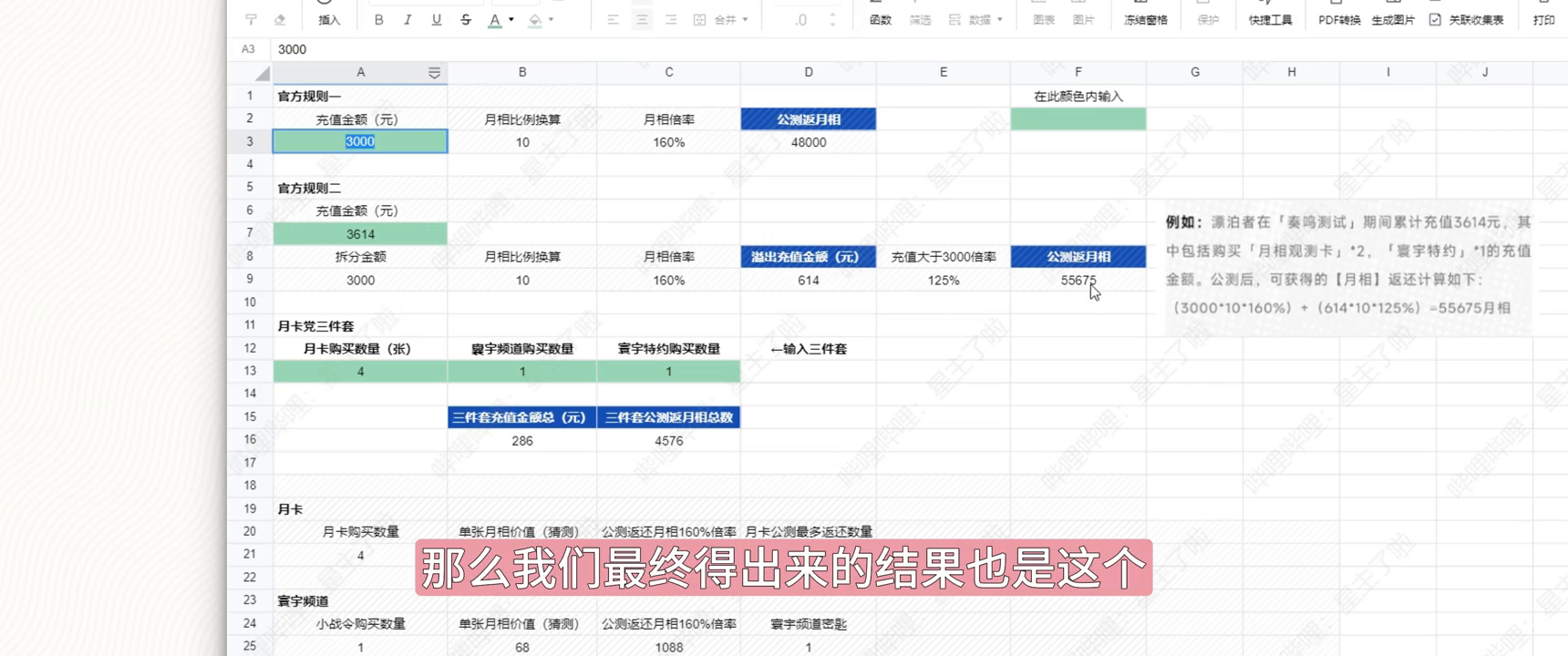Click the decimal places stepper arrows
1568x656 pixels.
point(832,19)
